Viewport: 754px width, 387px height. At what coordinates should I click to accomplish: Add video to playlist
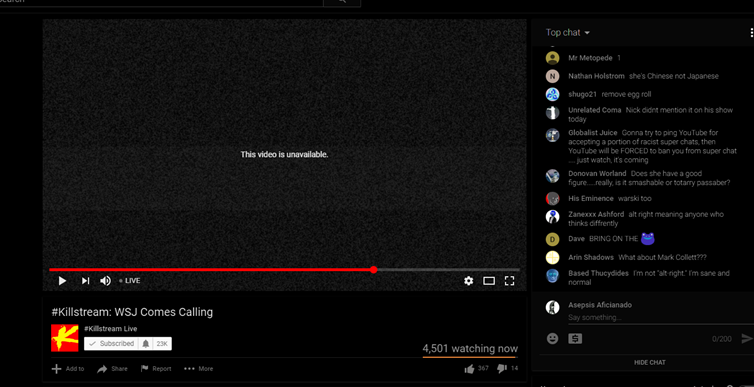point(68,369)
